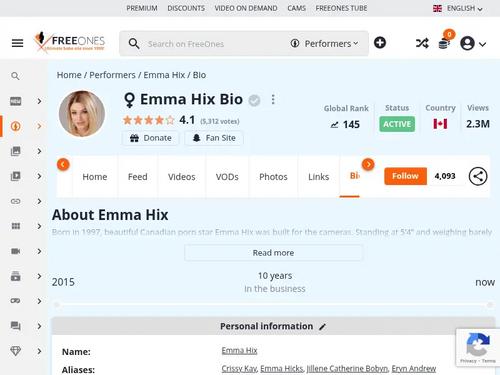The width and height of the screenshot is (500, 375).
Task: Click the sidebar forum chat icon
Action: pos(16,326)
